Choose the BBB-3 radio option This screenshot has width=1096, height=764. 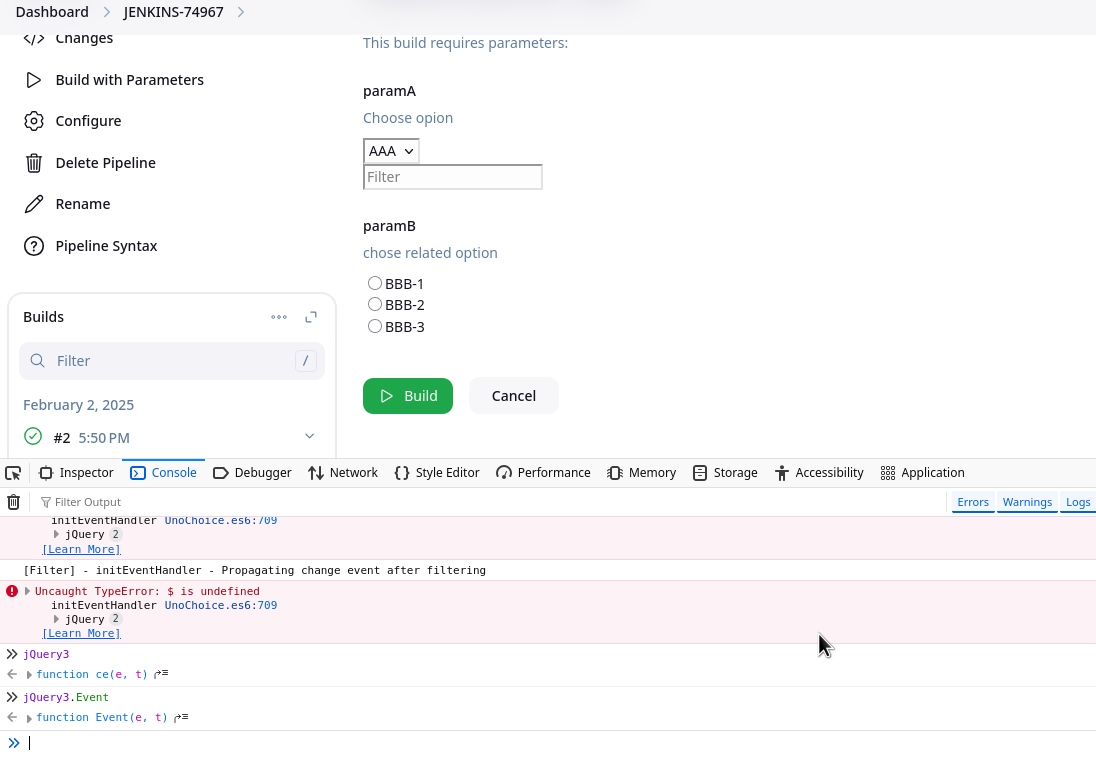[375, 326]
